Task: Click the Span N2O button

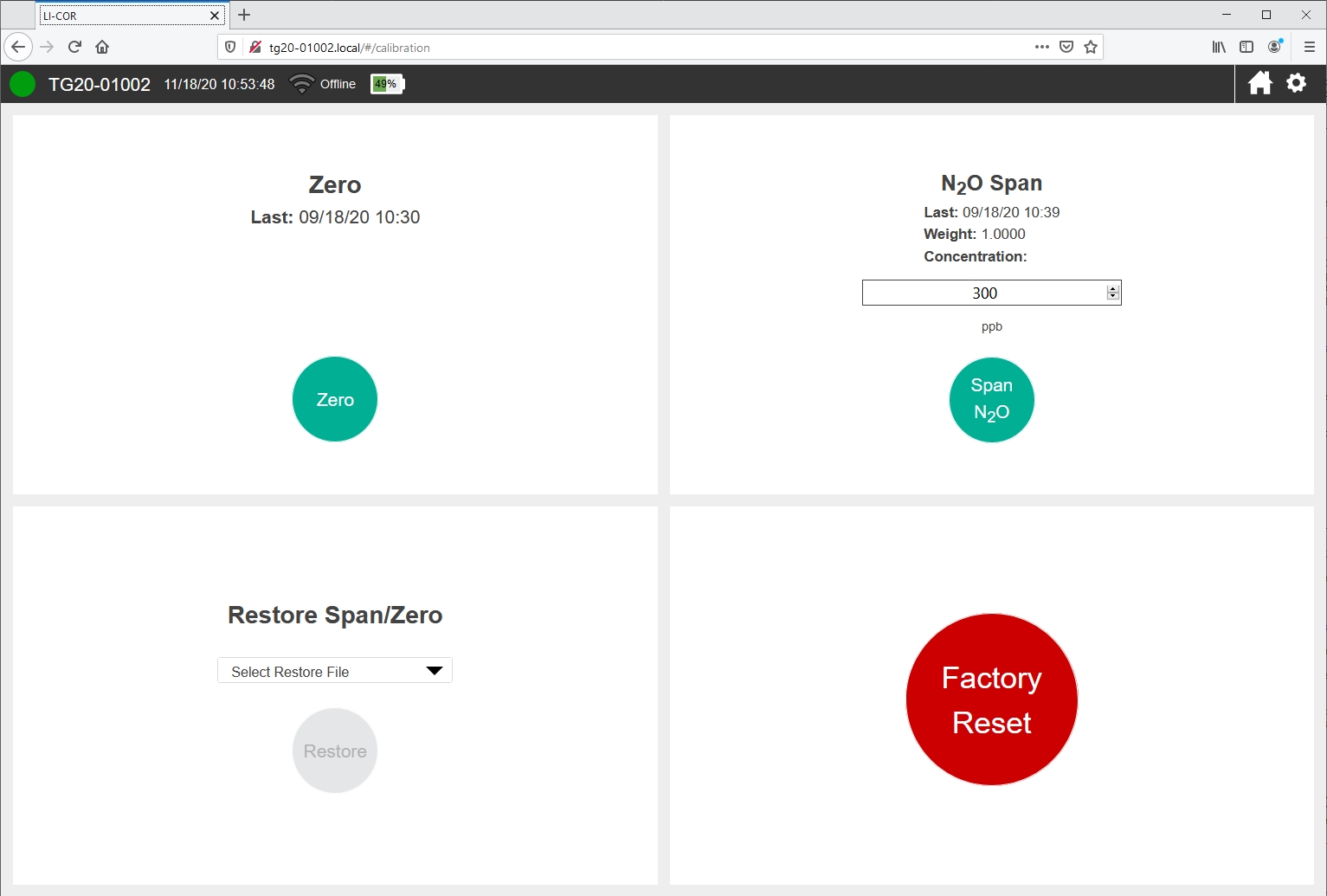Action: (992, 399)
